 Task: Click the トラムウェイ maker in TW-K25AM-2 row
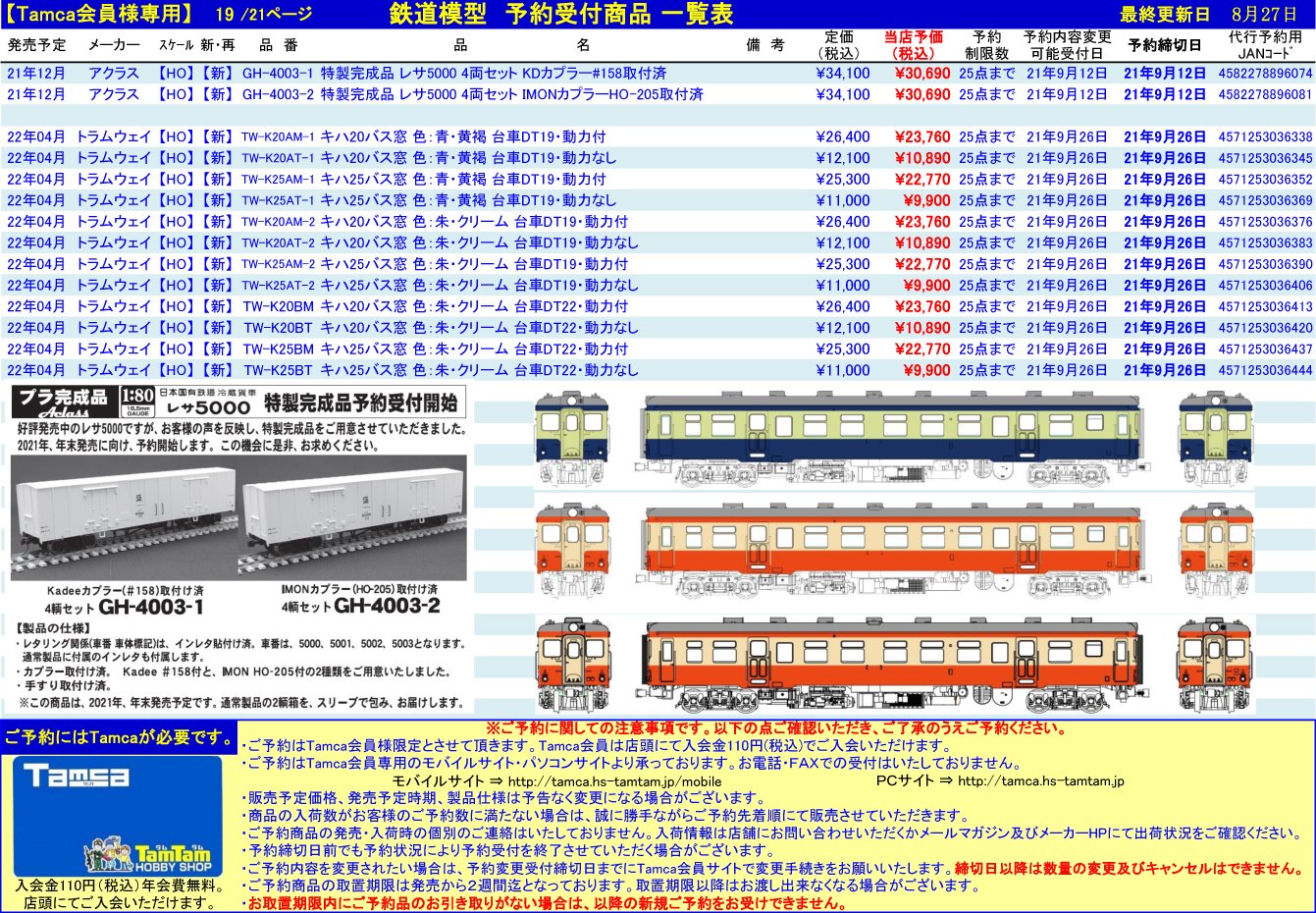point(114,264)
